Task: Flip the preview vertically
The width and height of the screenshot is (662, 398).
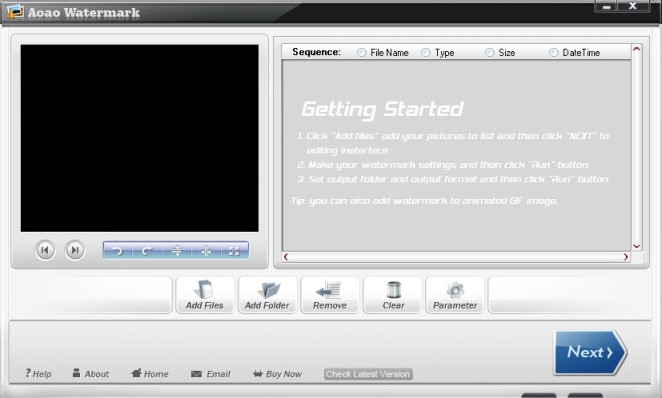Action: point(176,251)
